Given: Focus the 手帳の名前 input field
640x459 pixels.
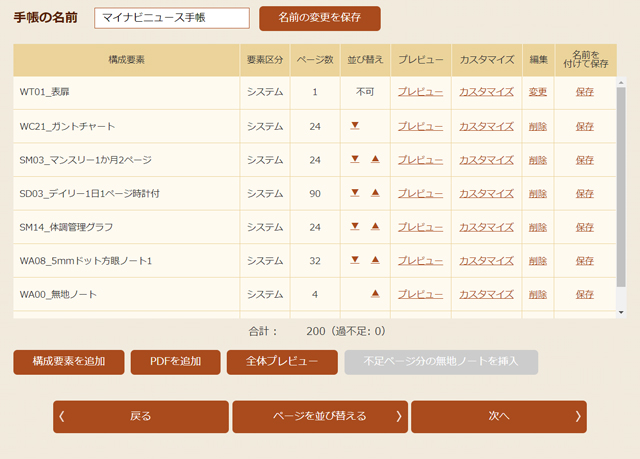Looking at the screenshot, I should (172, 18).
